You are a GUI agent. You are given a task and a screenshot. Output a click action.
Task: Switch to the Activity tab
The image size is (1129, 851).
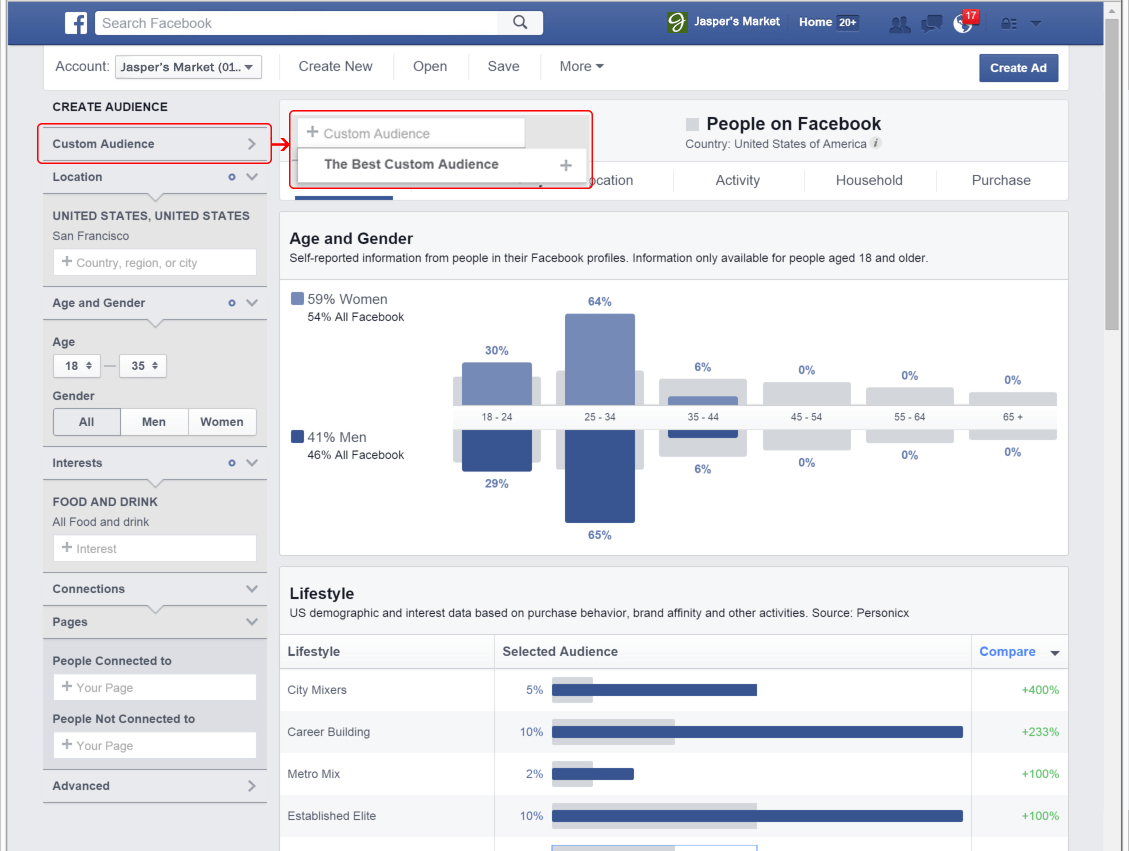pyautogui.click(x=737, y=180)
